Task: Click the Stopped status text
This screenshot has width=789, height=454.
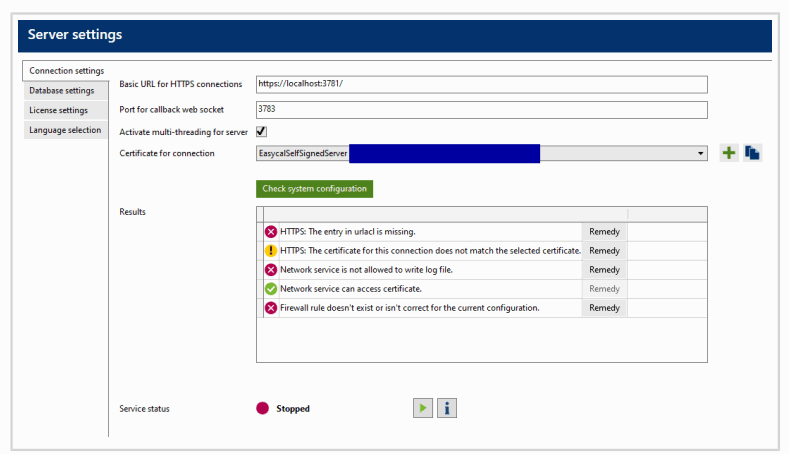Action: [293, 409]
